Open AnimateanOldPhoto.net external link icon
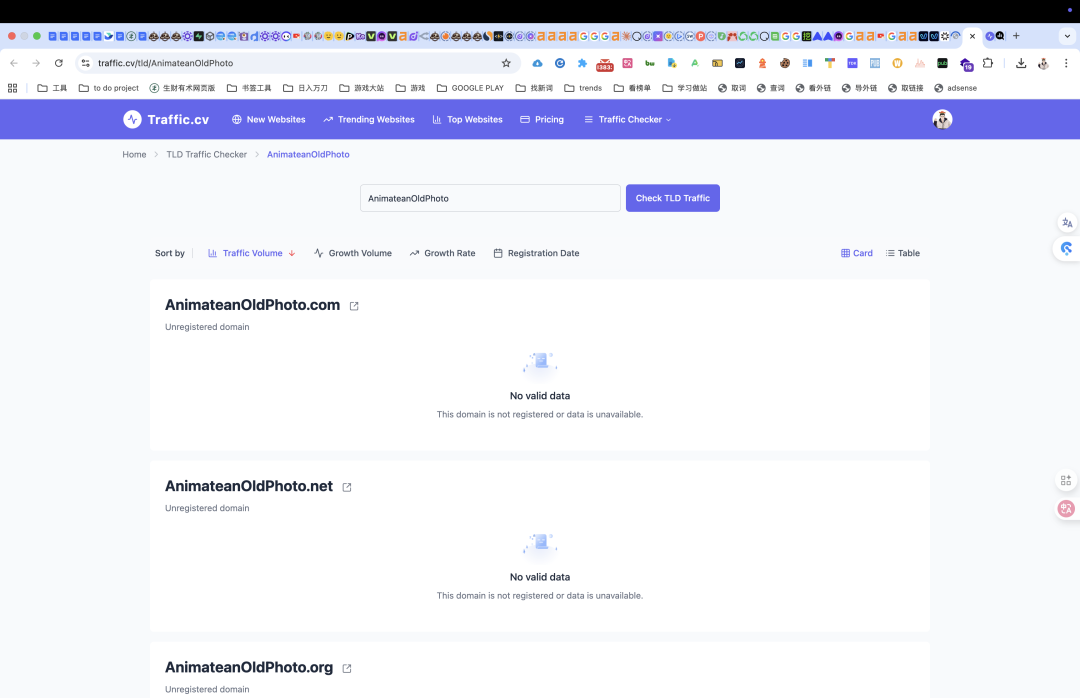The height and width of the screenshot is (698, 1080). coord(347,487)
